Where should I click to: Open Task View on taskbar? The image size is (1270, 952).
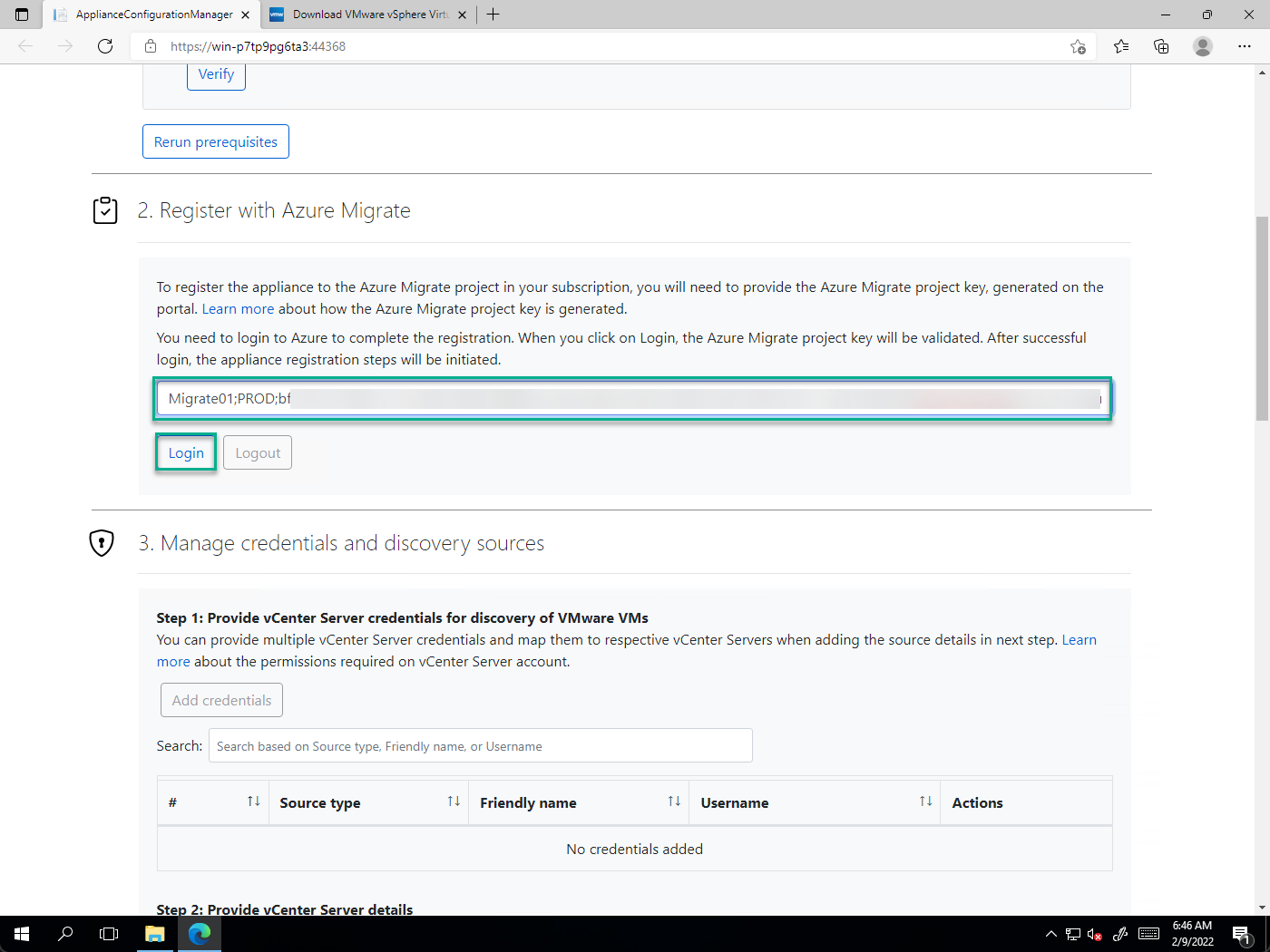point(109,934)
